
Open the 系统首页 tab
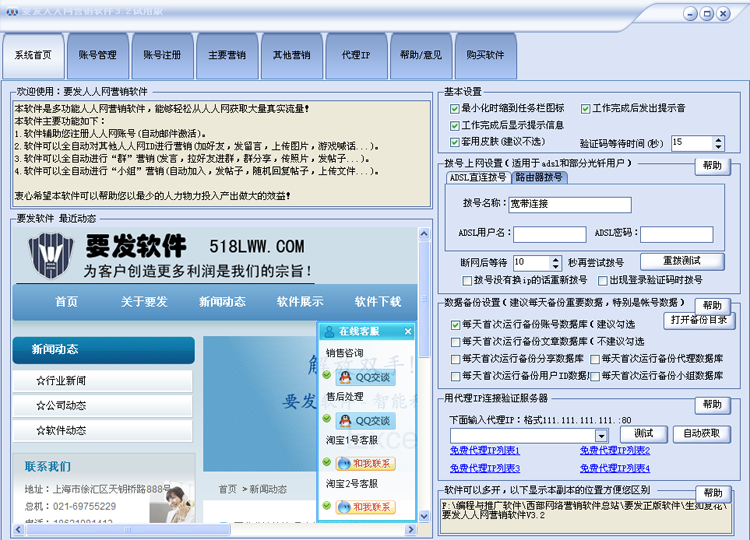[x=33, y=55]
